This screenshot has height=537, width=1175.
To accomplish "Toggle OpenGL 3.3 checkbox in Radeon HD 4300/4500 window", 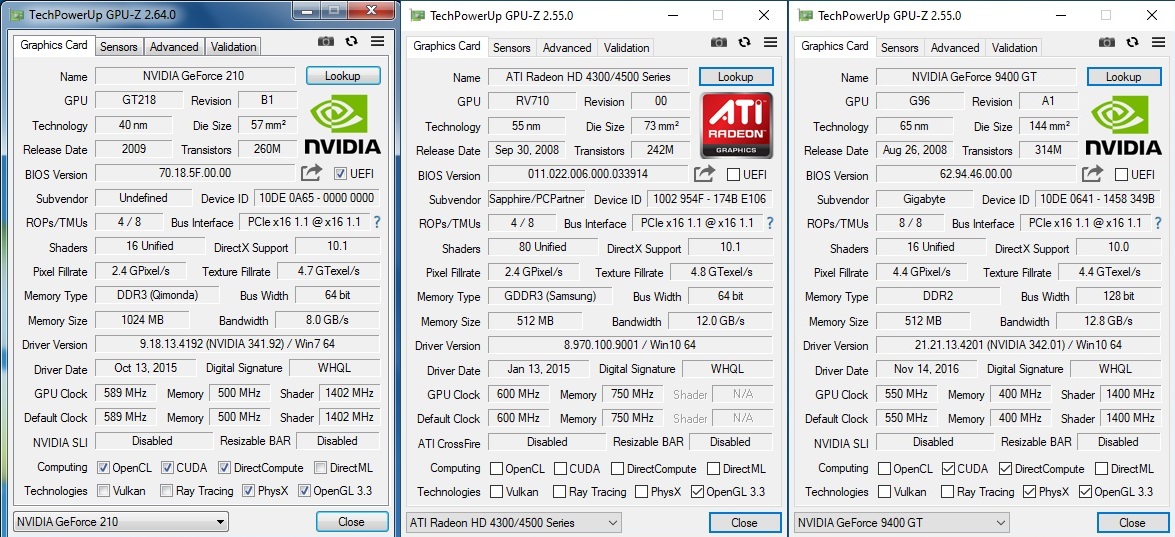I will click(697, 492).
